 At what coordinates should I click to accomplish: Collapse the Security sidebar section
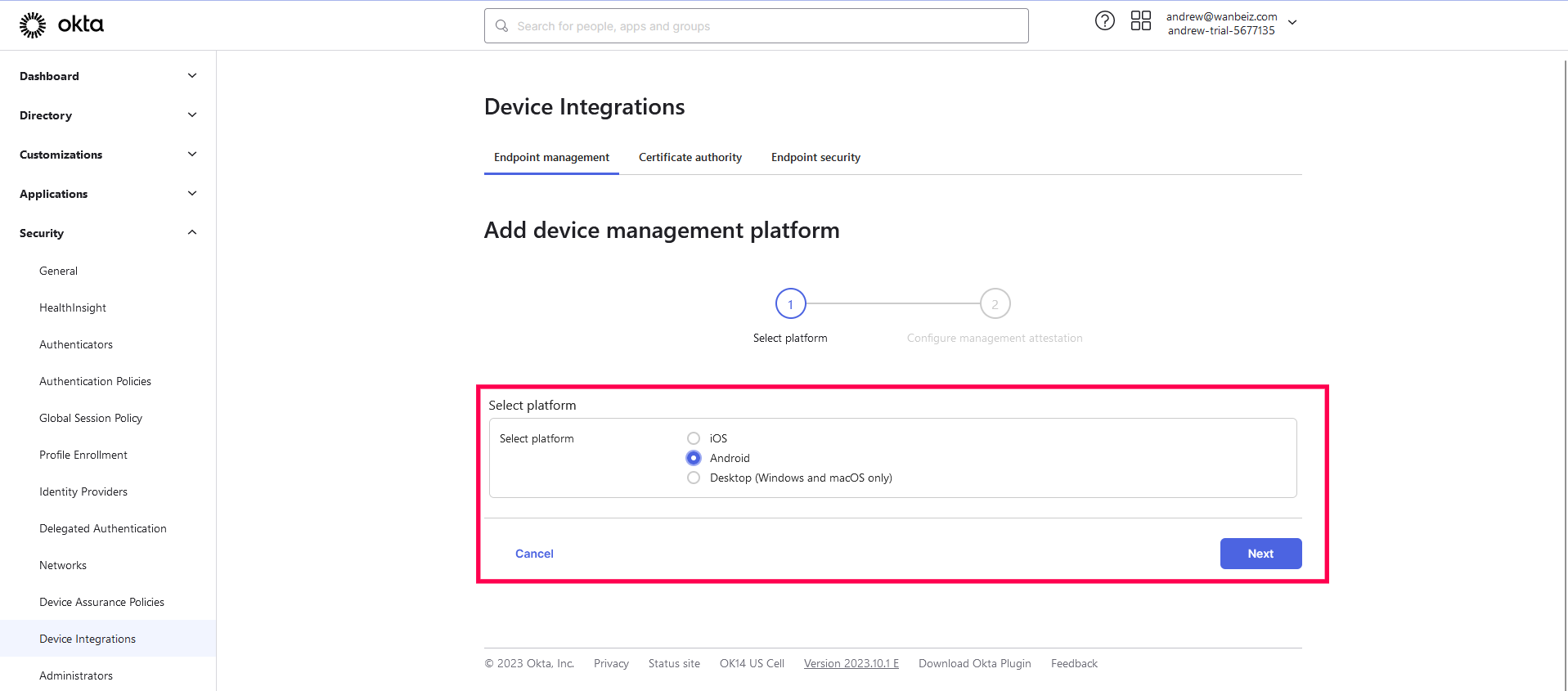(192, 233)
